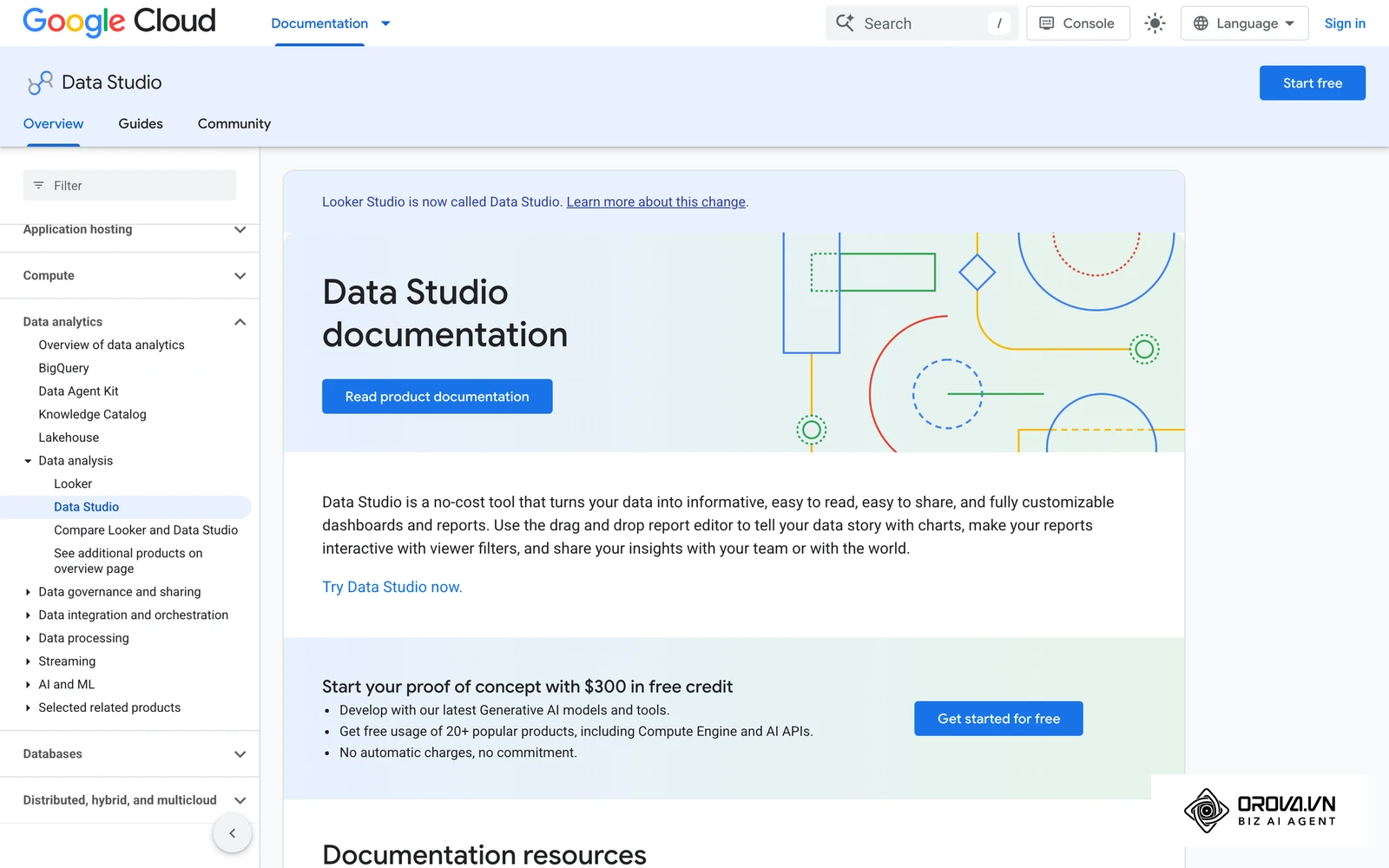Click the Compute section heading
This screenshot has width=1389, height=868.
pyautogui.click(x=49, y=276)
